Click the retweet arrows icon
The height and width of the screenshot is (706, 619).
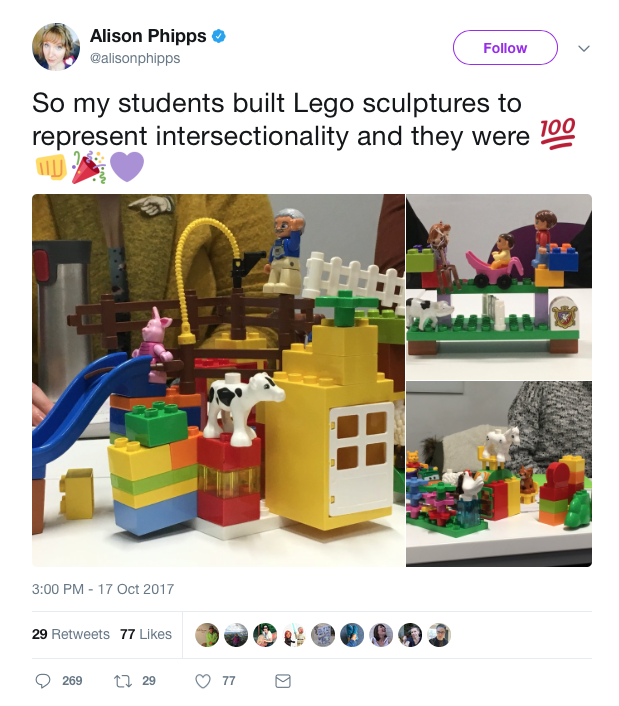123,681
